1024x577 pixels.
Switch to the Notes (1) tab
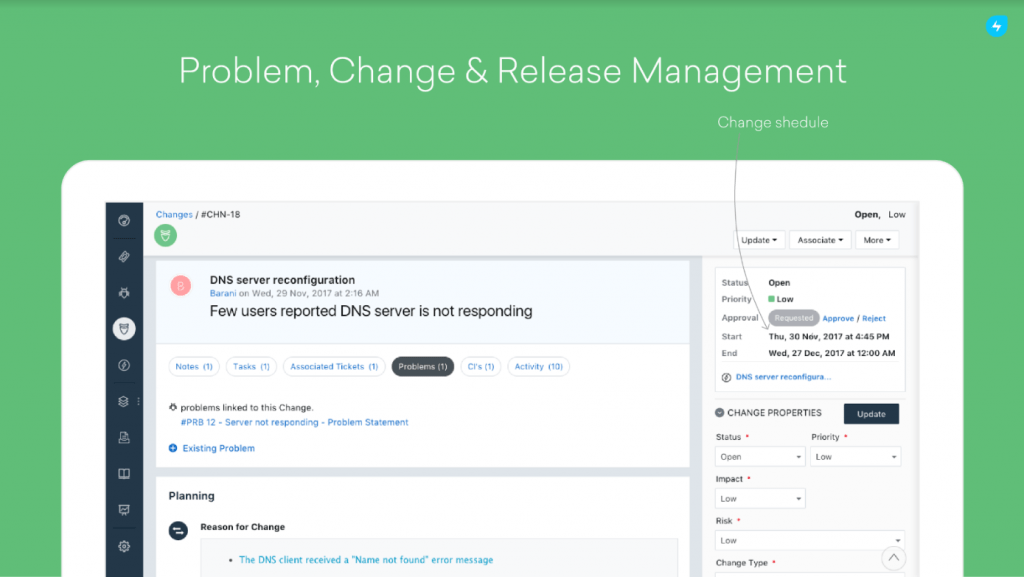click(194, 367)
